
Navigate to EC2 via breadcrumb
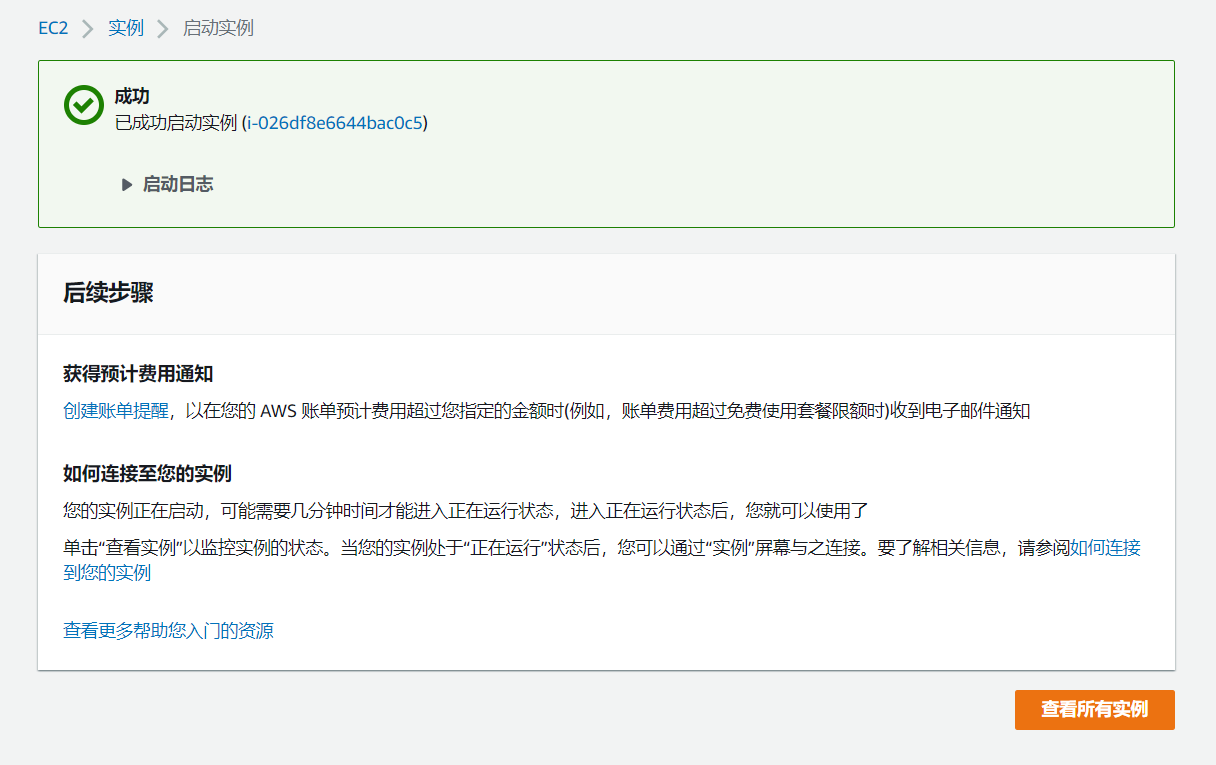[x=53, y=28]
